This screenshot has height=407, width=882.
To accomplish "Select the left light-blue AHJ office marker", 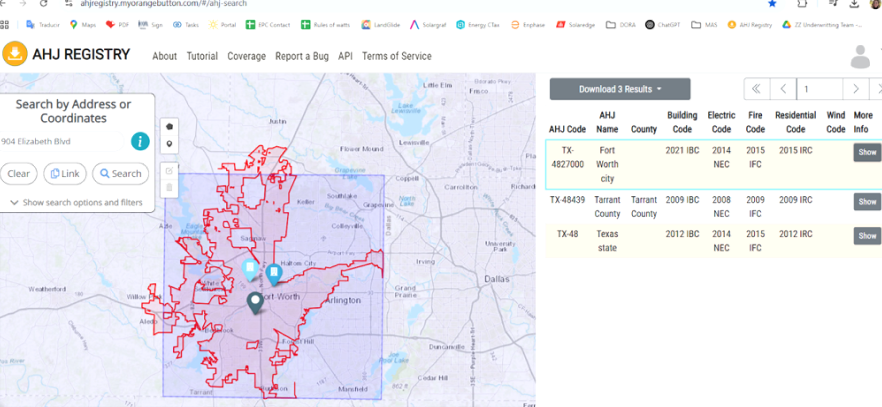I will tap(250, 270).
